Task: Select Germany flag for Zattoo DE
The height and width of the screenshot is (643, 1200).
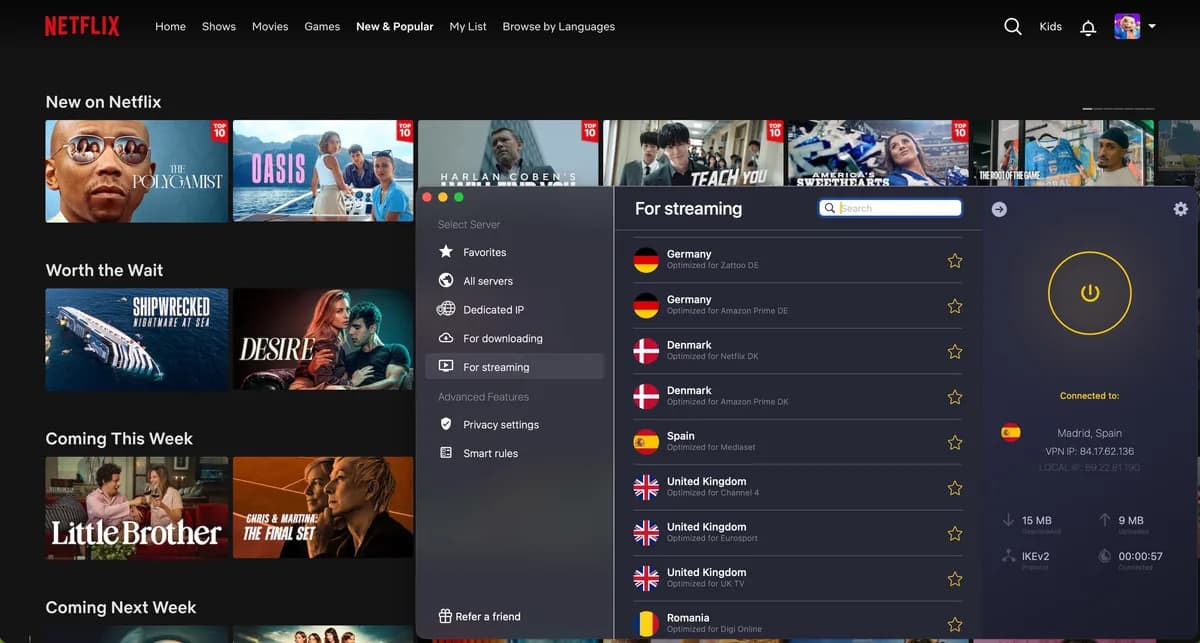Action: (x=647, y=260)
